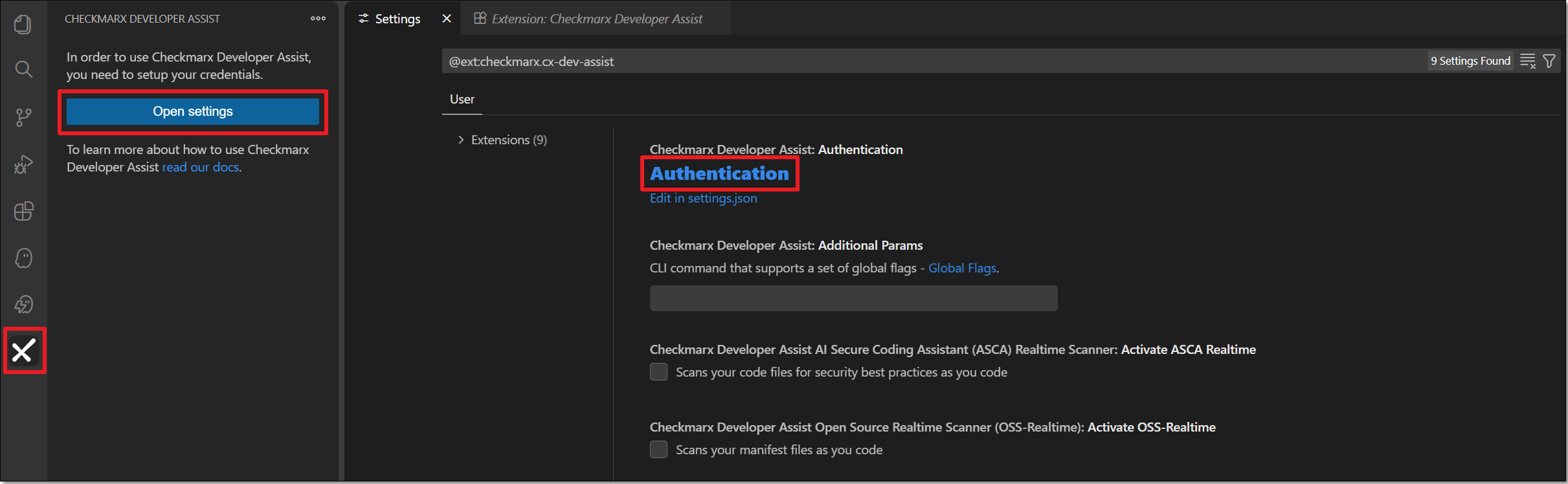Open the Checkmarx panel more actions menu

pyautogui.click(x=318, y=19)
